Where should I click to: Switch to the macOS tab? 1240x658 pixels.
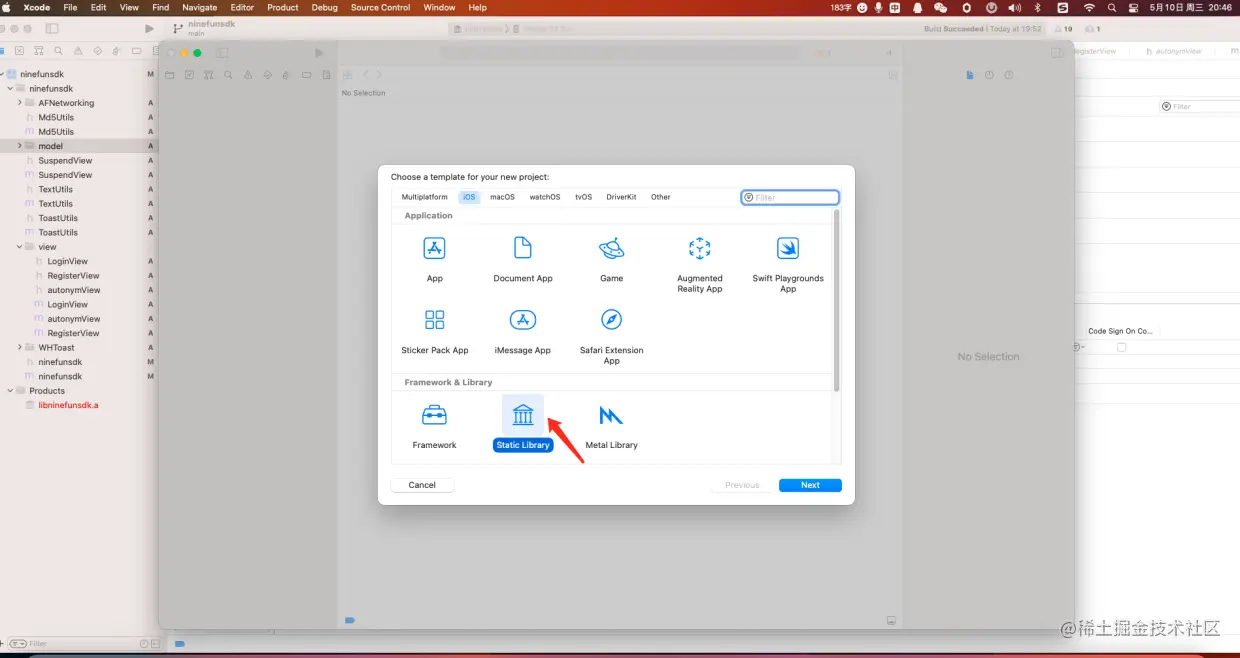pos(502,197)
